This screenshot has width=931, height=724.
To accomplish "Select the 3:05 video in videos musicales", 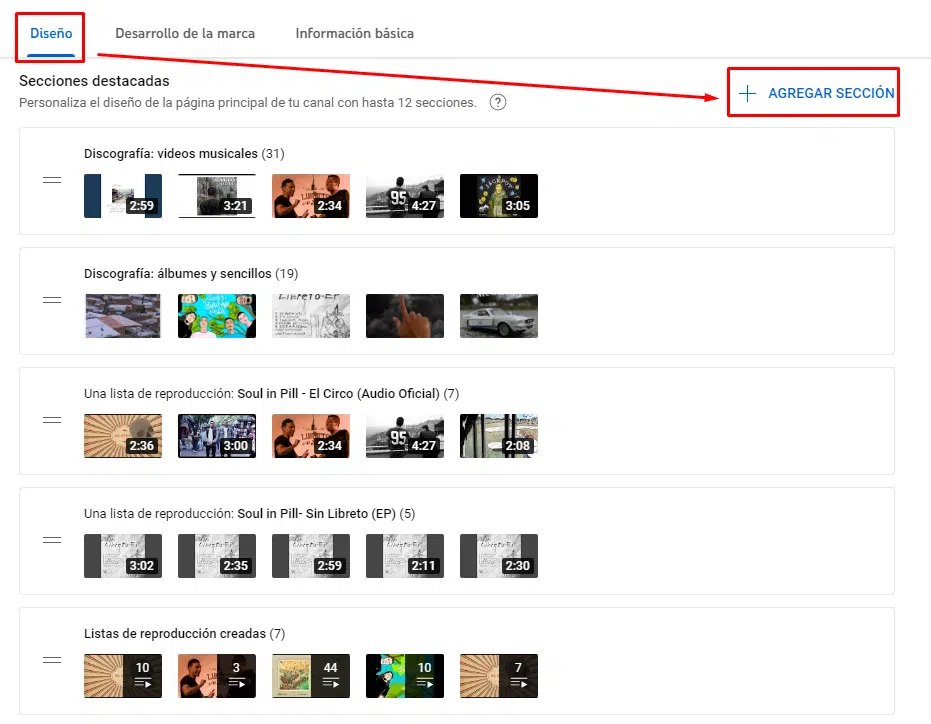I will [498, 195].
